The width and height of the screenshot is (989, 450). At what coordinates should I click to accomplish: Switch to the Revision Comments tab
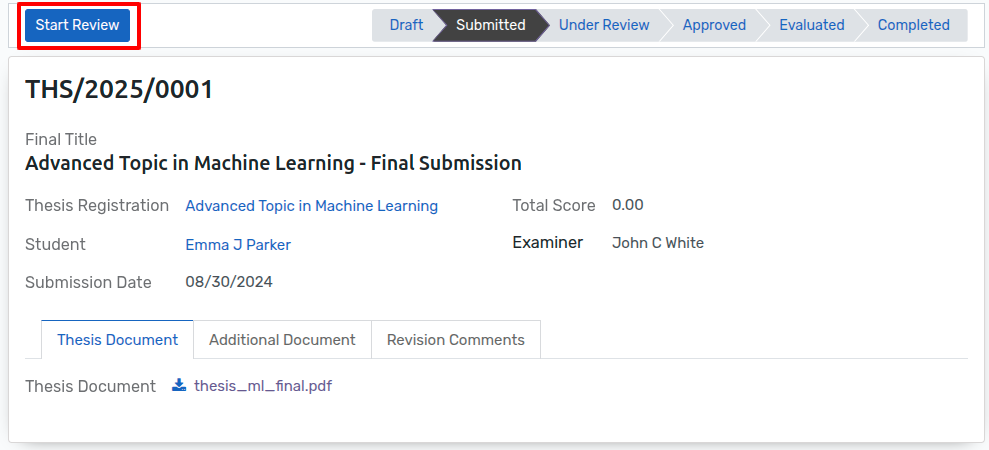tap(455, 340)
